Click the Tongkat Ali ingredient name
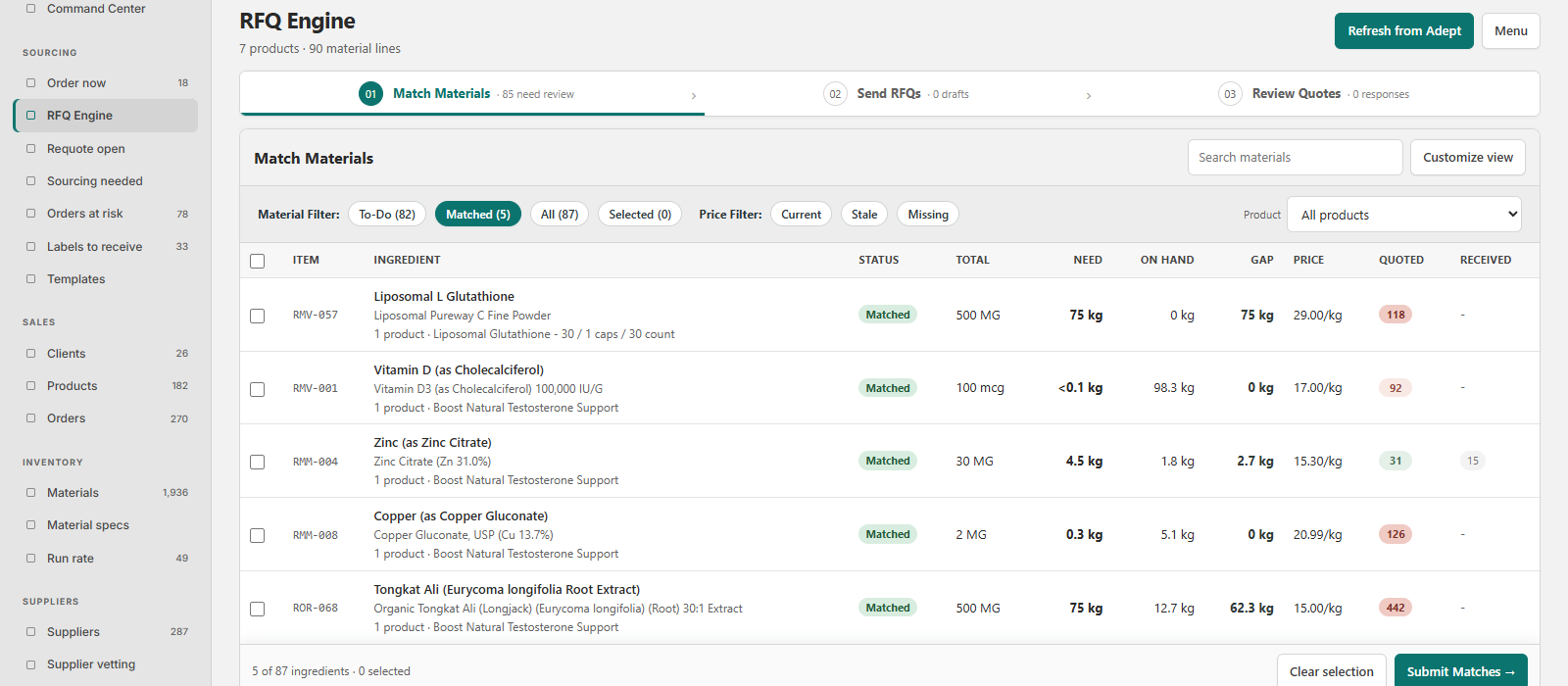This screenshot has height=686, width=1568. coord(507,589)
